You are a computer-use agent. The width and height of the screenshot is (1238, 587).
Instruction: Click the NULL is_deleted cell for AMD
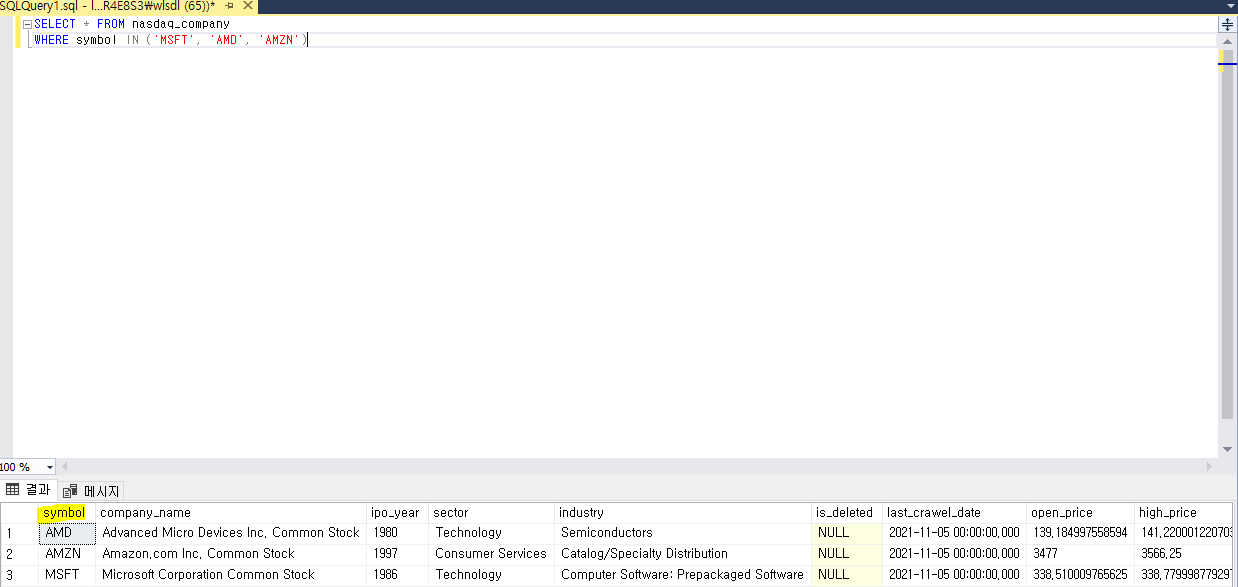point(846,533)
